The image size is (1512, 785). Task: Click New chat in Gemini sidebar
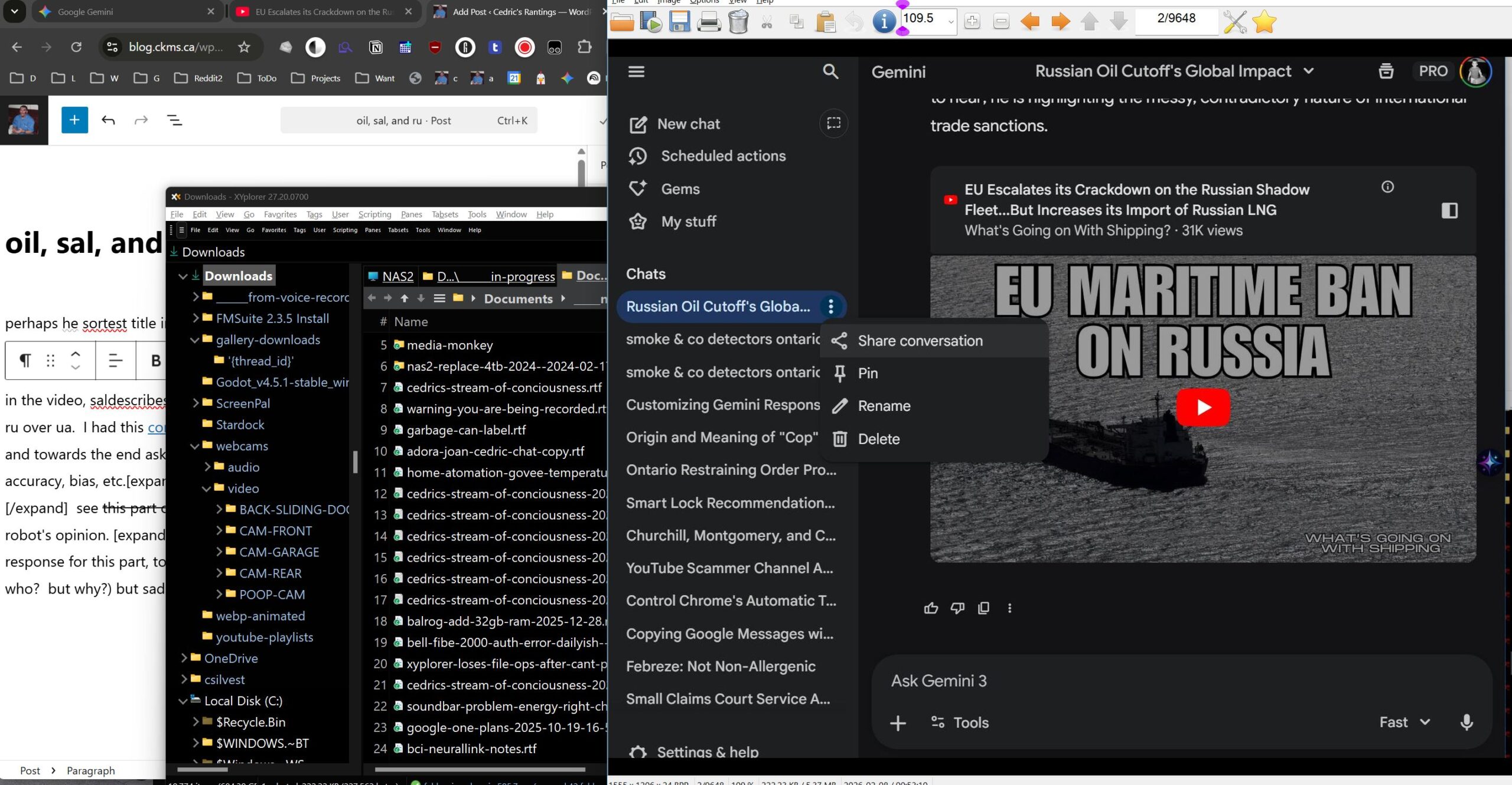click(x=688, y=124)
